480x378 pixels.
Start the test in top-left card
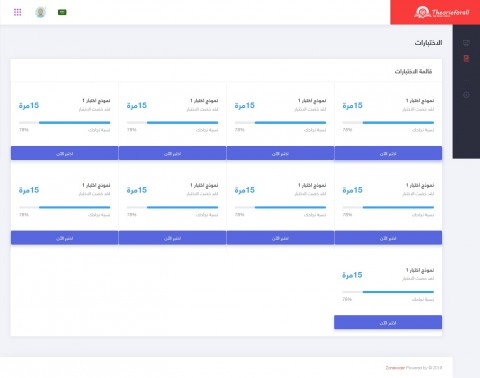point(64,153)
